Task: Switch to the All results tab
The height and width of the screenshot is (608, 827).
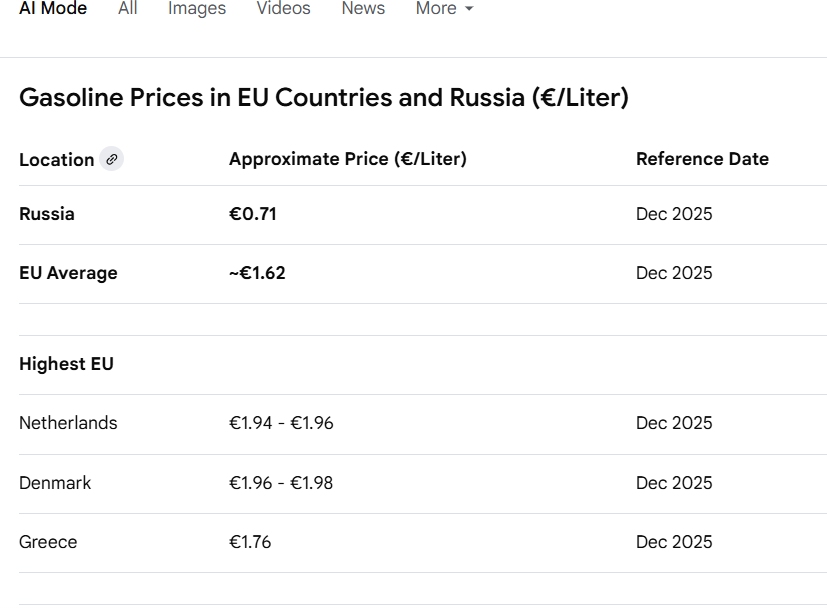Action: point(127,9)
